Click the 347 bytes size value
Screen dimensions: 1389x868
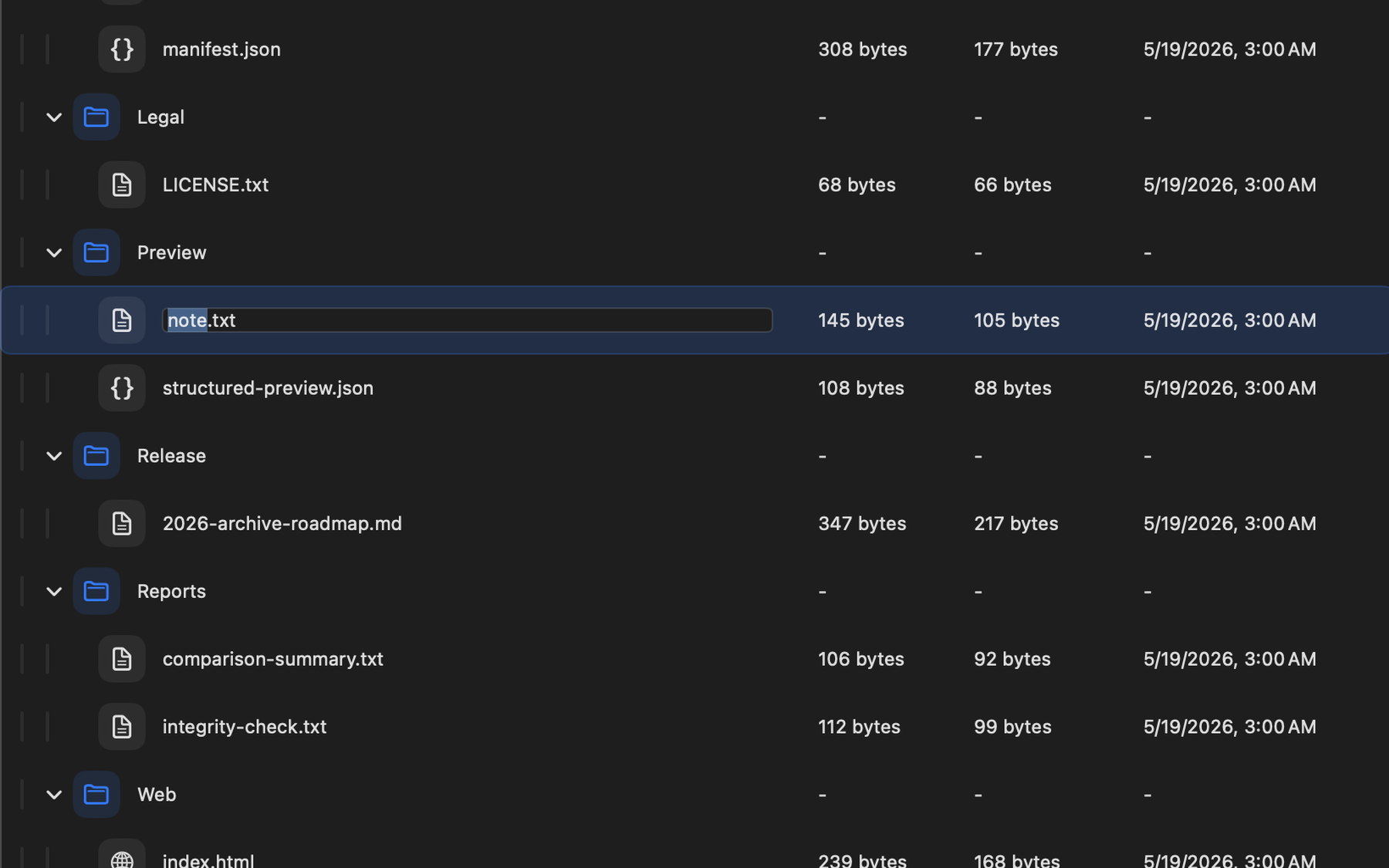pyautogui.click(x=862, y=524)
